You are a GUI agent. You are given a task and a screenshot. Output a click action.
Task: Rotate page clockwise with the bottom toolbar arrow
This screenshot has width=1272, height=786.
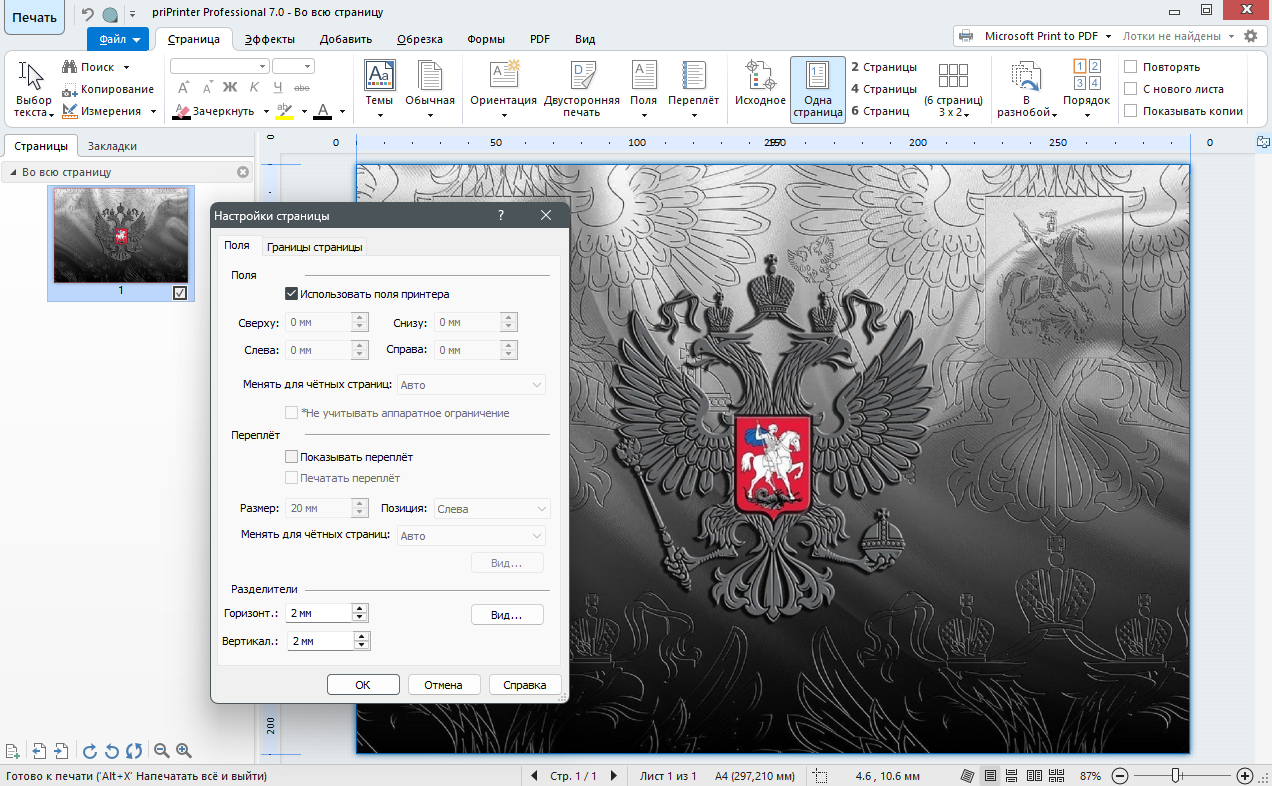click(90, 751)
